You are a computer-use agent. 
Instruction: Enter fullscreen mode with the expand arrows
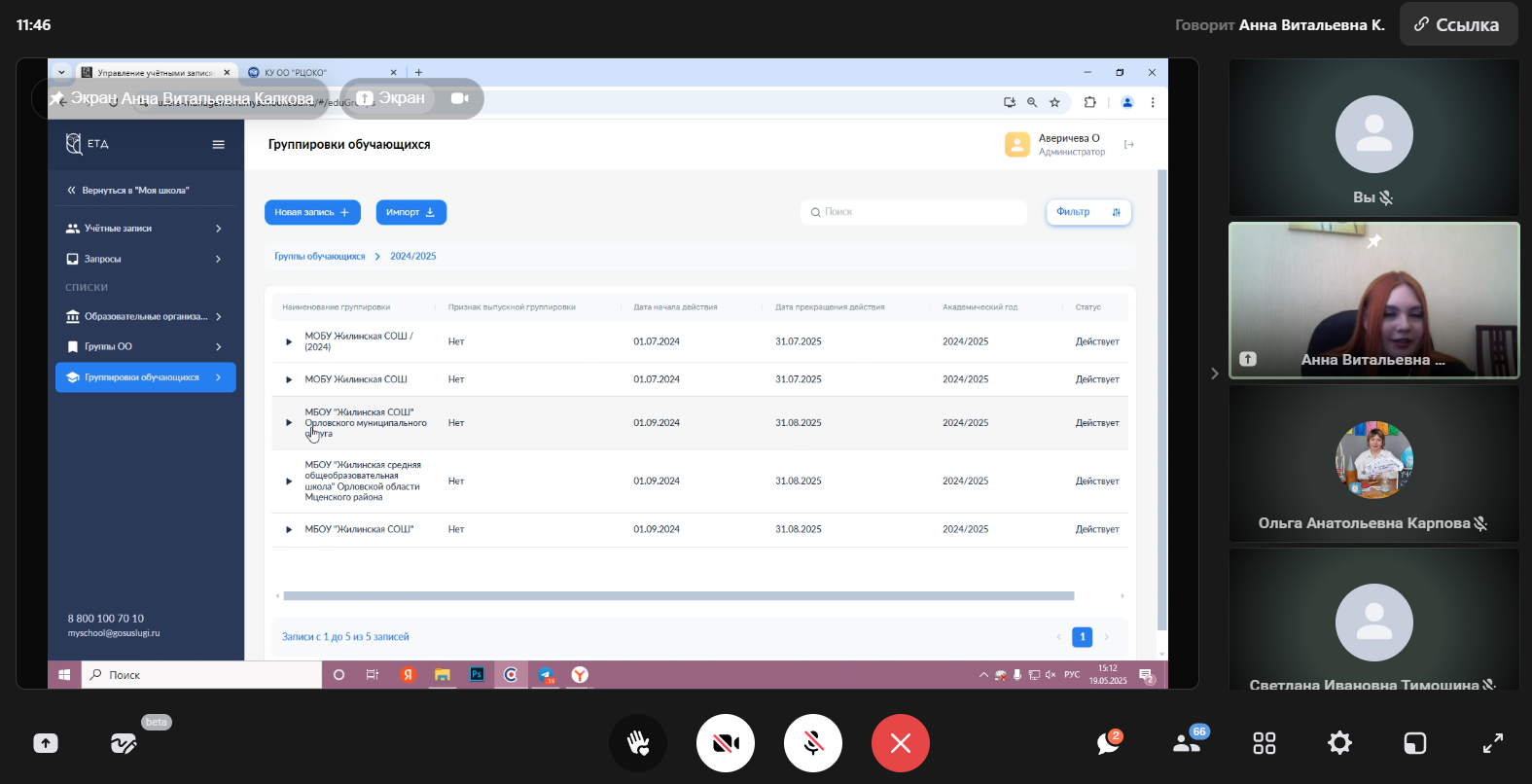[x=1492, y=743]
